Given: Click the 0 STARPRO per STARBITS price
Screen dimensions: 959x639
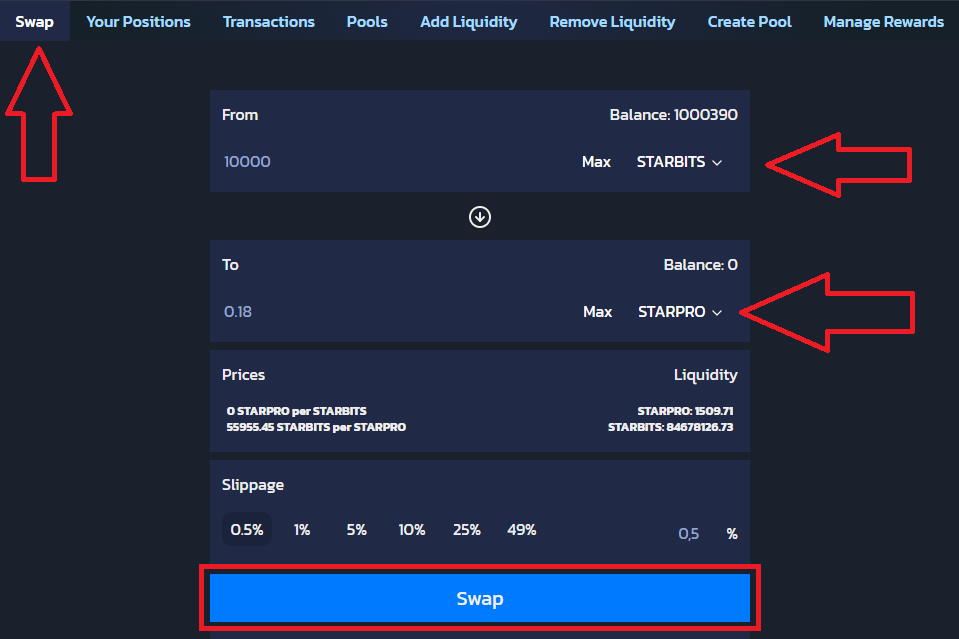Looking at the screenshot, I should point(296,411).
